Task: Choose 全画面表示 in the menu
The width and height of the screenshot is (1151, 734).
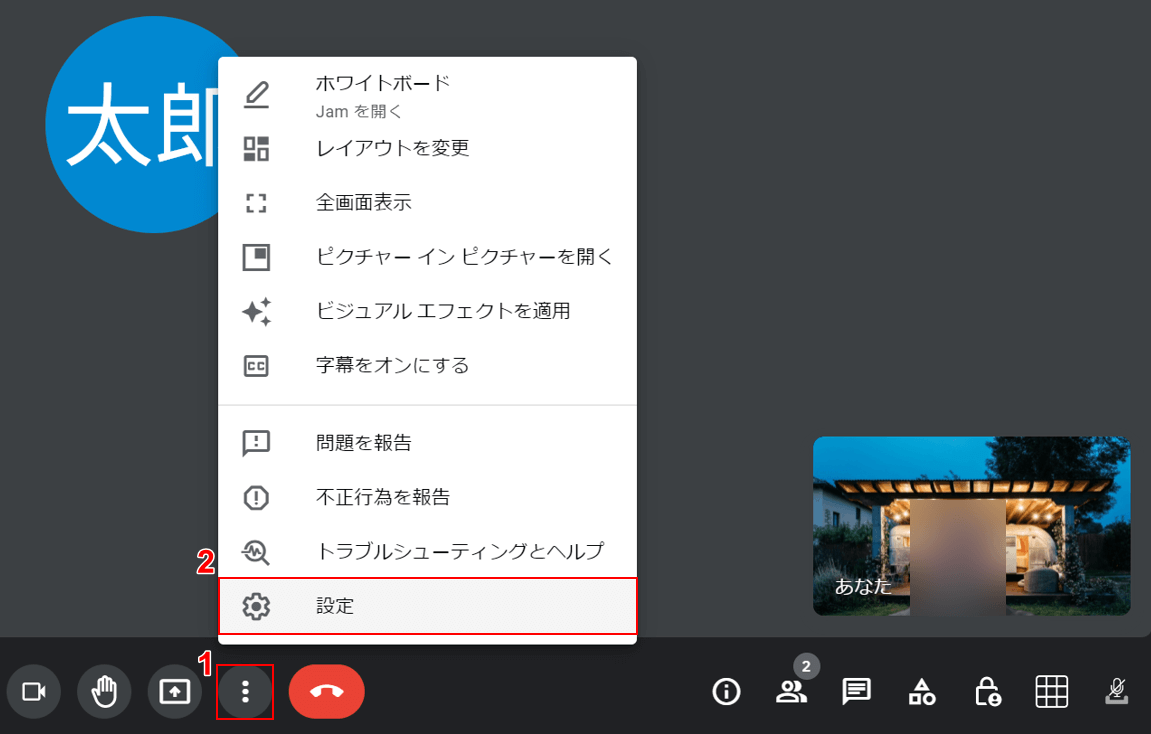Action: (427, 203)
